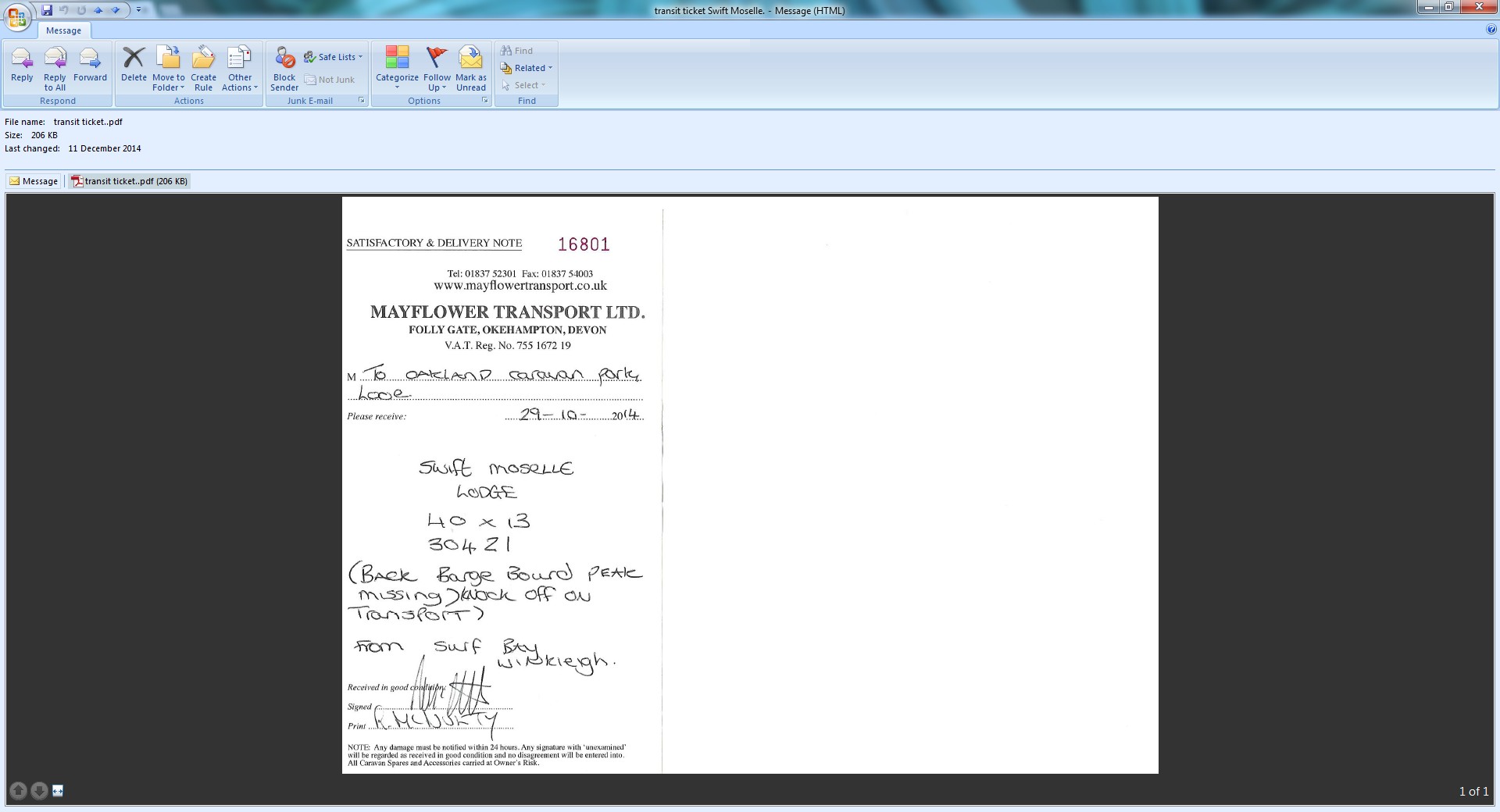Go to the previous PDF page
Viewport: 1500px width, 812px height.
[19, 791]
